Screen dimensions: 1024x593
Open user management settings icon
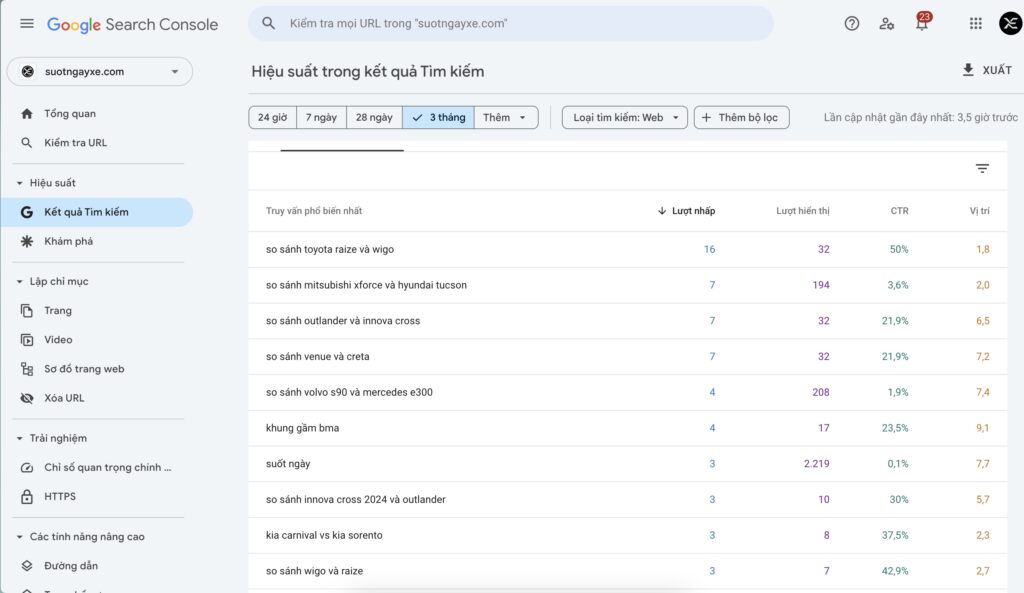[x=886, y=24]
